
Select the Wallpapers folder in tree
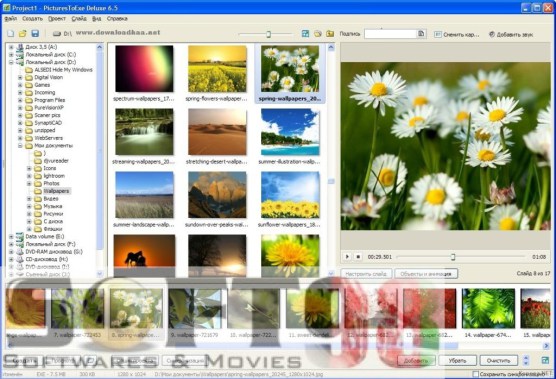click(56, 191)
